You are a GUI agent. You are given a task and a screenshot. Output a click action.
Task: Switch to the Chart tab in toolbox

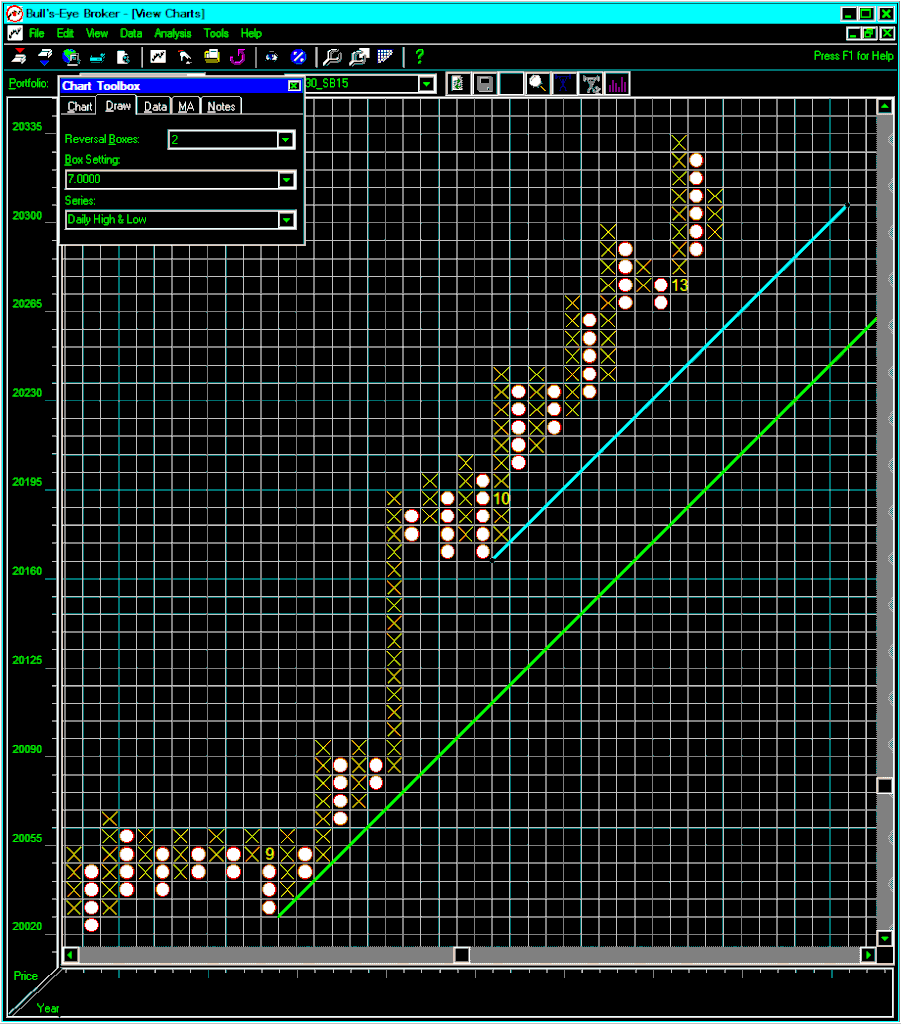click(x=80, y=106)
